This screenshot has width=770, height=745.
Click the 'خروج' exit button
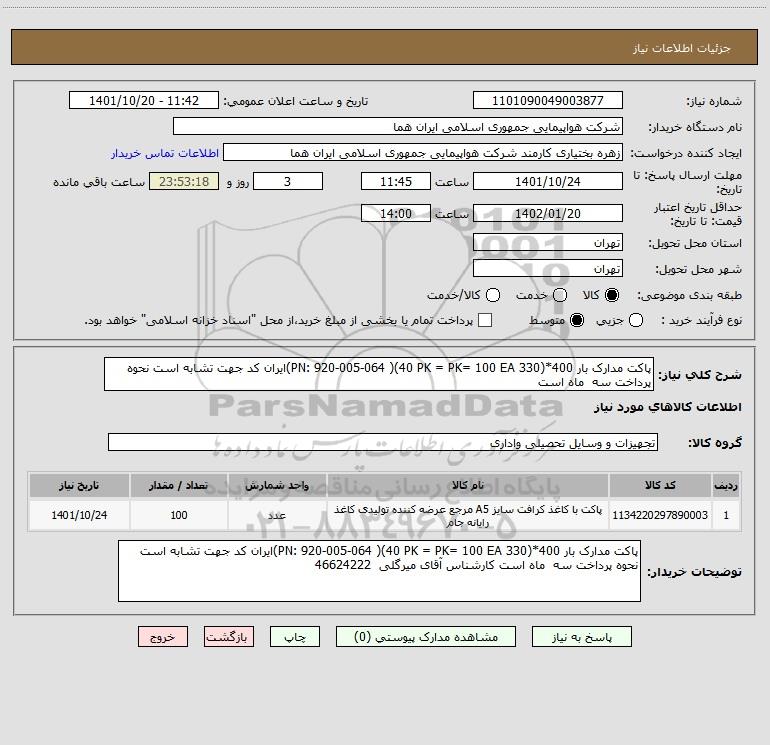162,636
